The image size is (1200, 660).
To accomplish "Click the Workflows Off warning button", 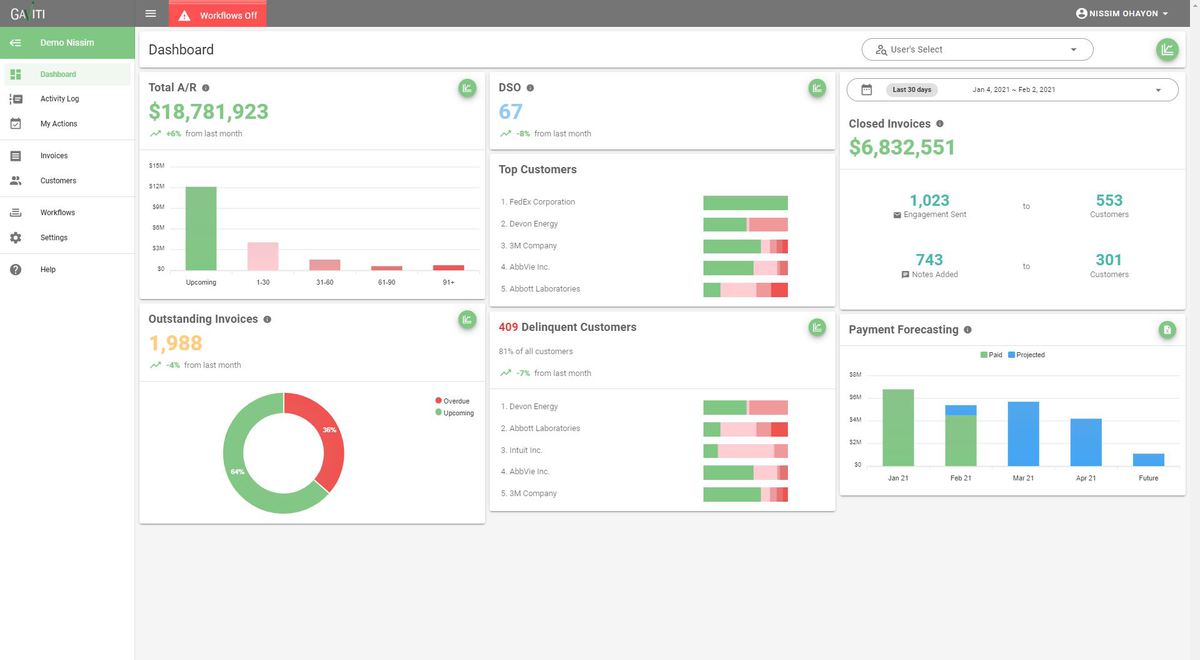I will coord(218,15).
